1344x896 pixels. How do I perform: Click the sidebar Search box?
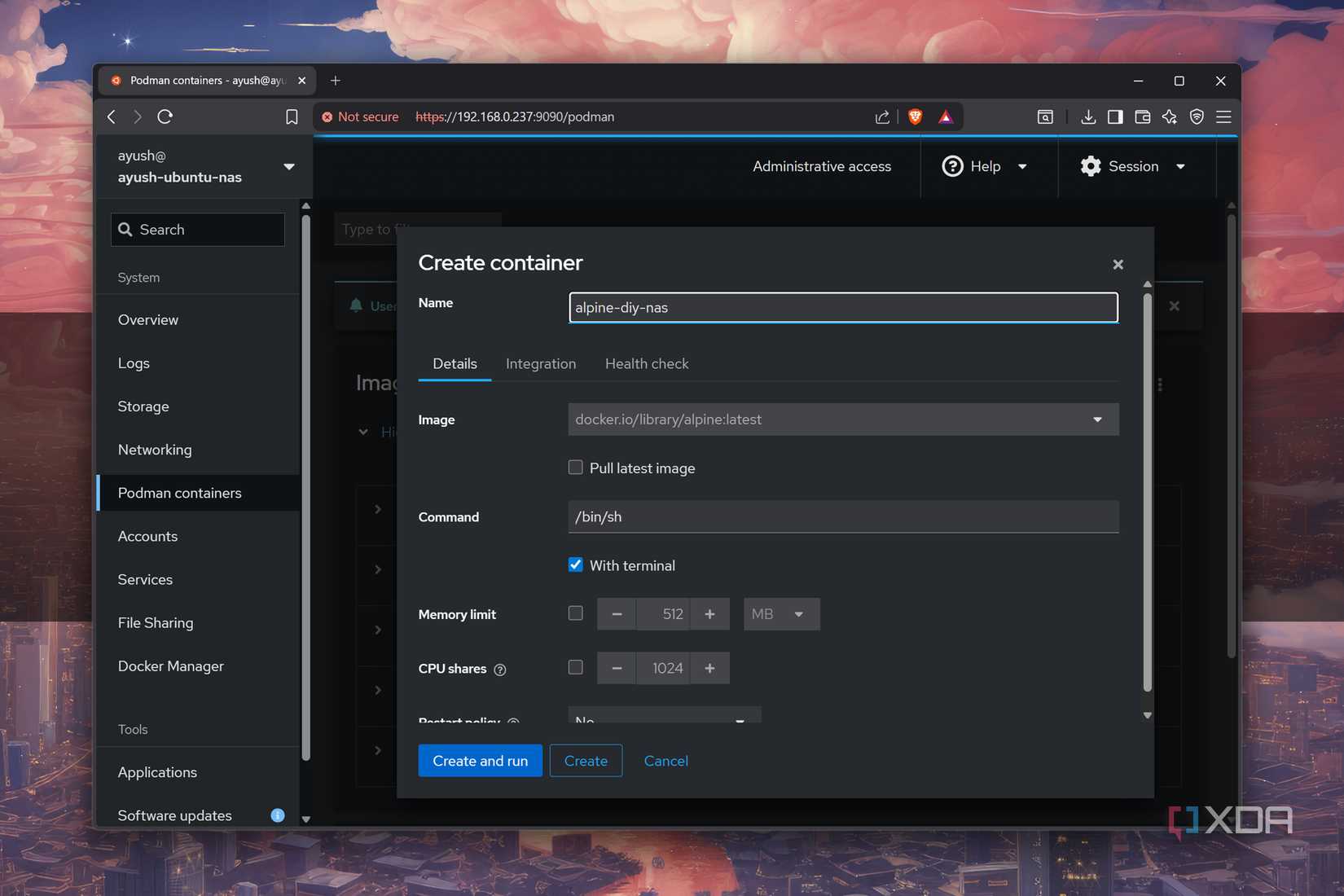[x=198, y=230]
